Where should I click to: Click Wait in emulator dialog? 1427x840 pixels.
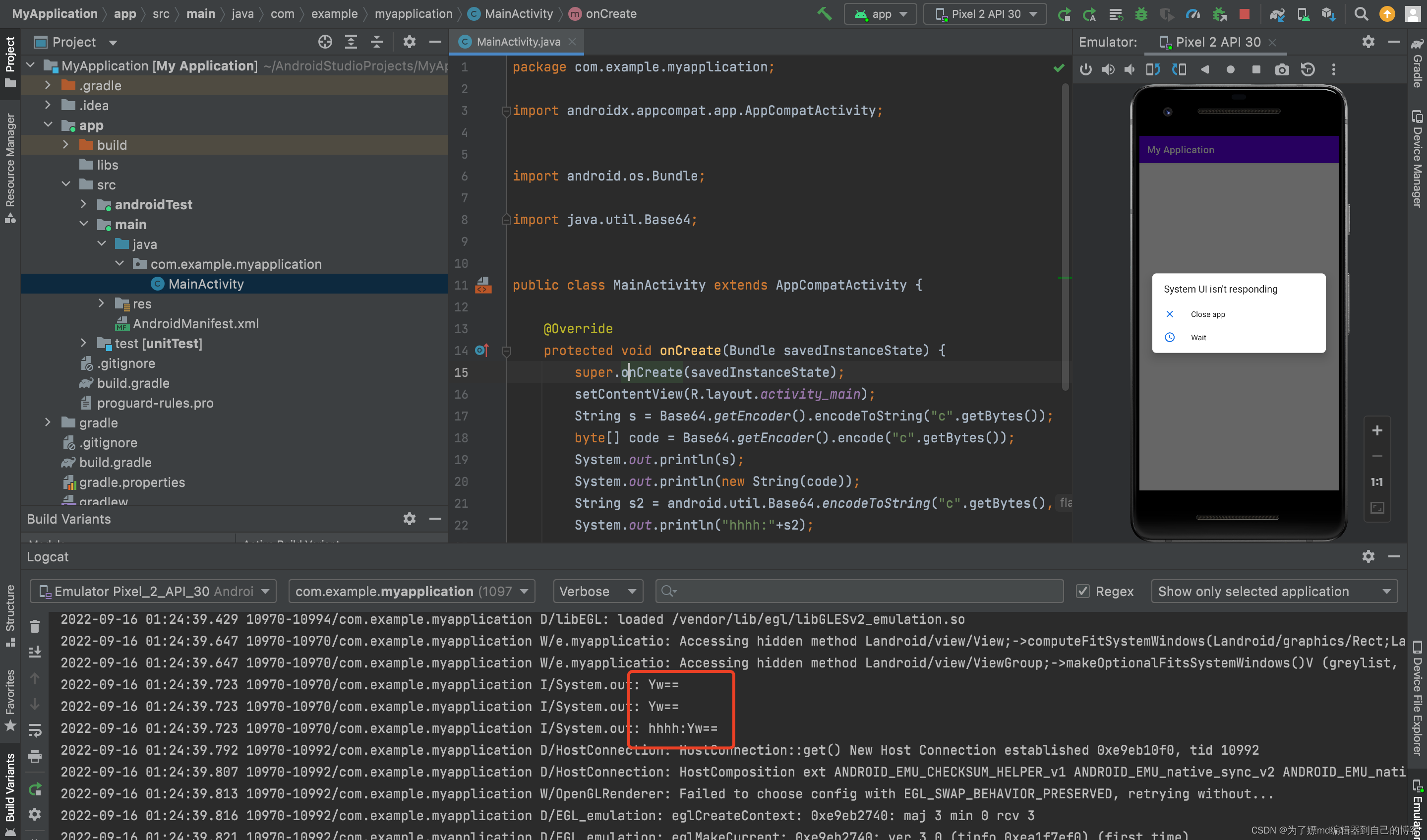point(1198,337)
